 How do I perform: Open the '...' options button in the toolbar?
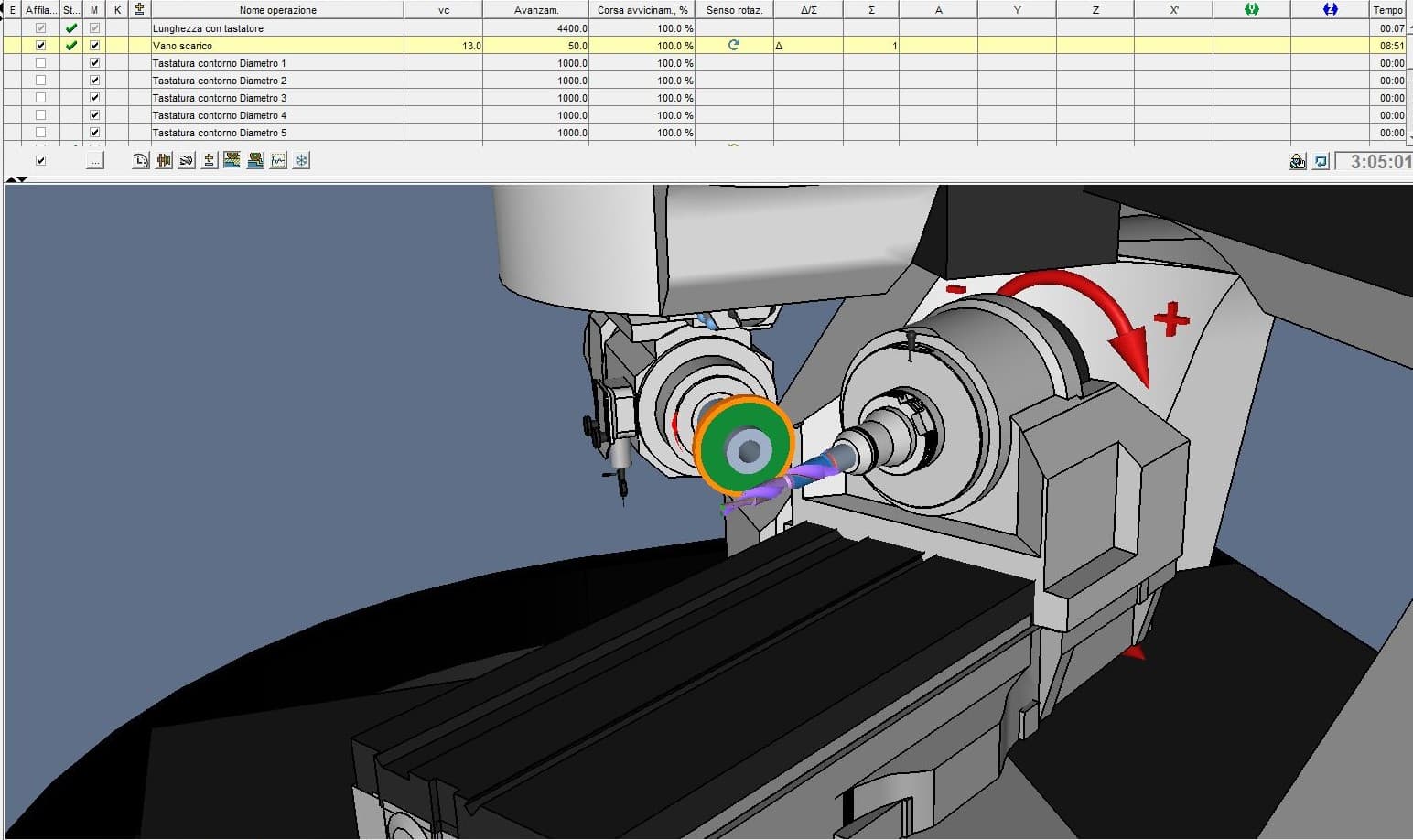94,160
